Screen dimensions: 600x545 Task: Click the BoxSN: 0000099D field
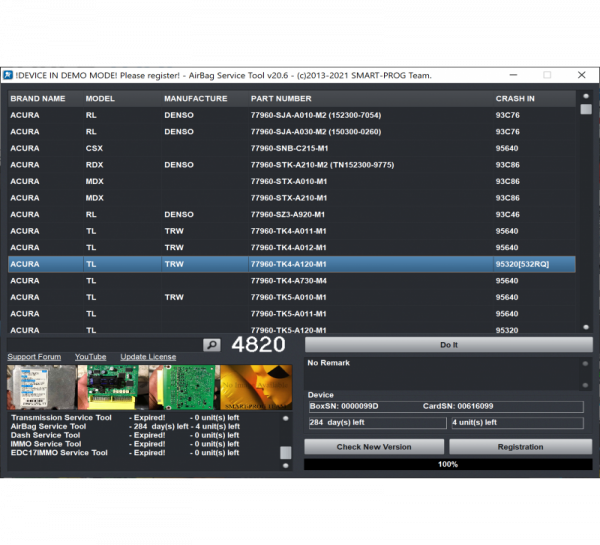344,406
